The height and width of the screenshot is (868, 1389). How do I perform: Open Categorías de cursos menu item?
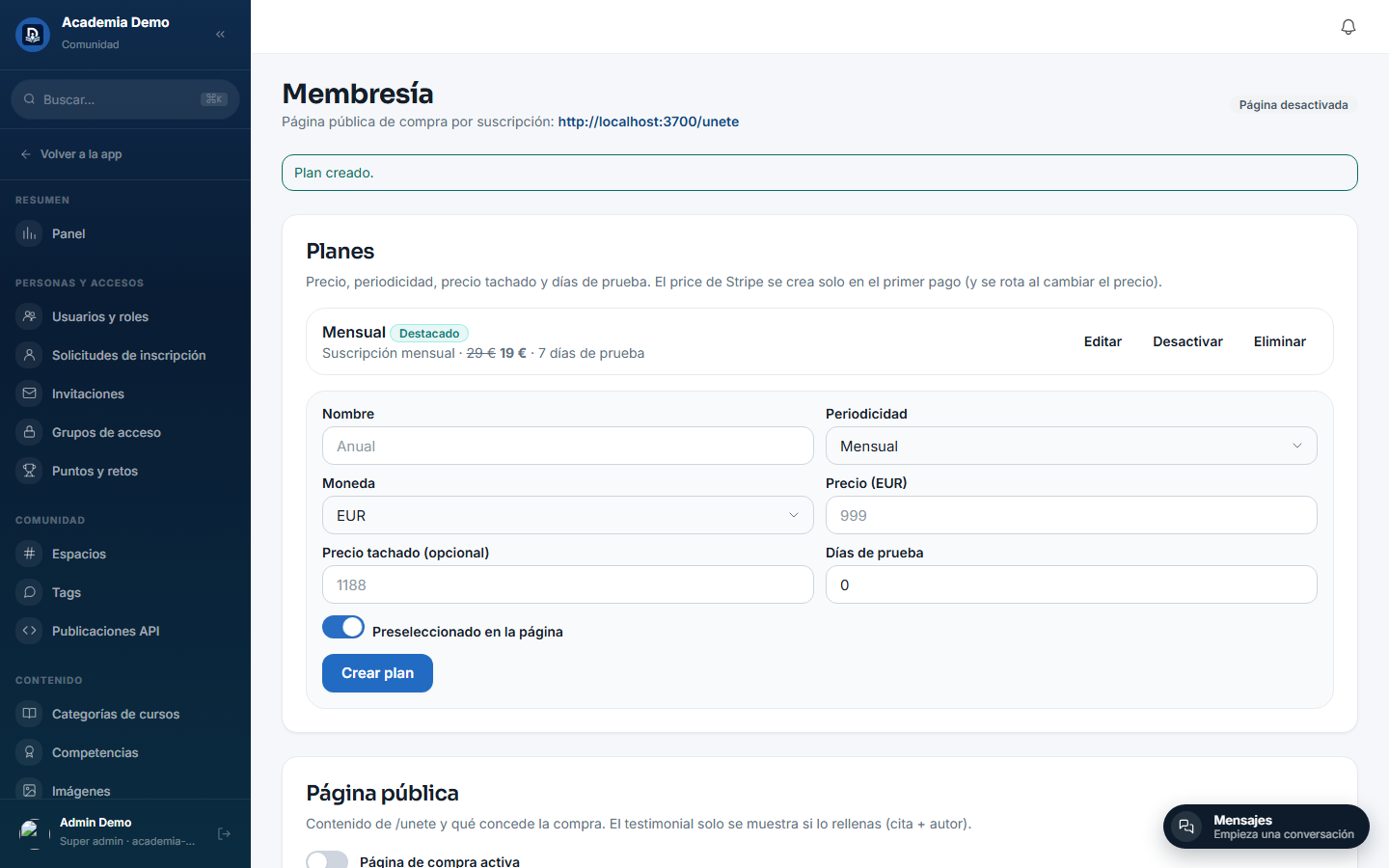coord(125,714)
